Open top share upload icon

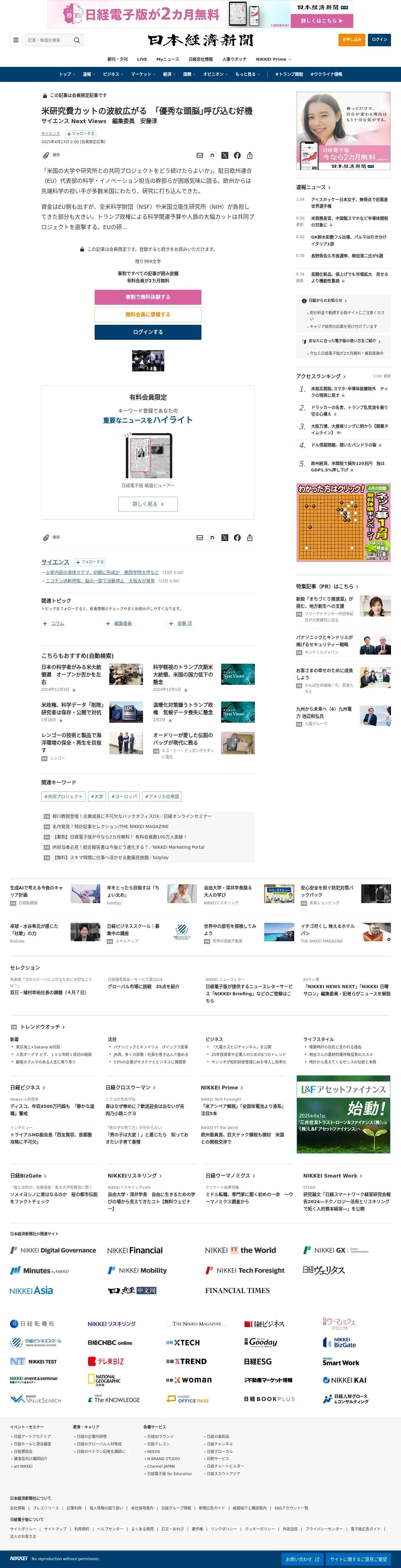(250, 155)
